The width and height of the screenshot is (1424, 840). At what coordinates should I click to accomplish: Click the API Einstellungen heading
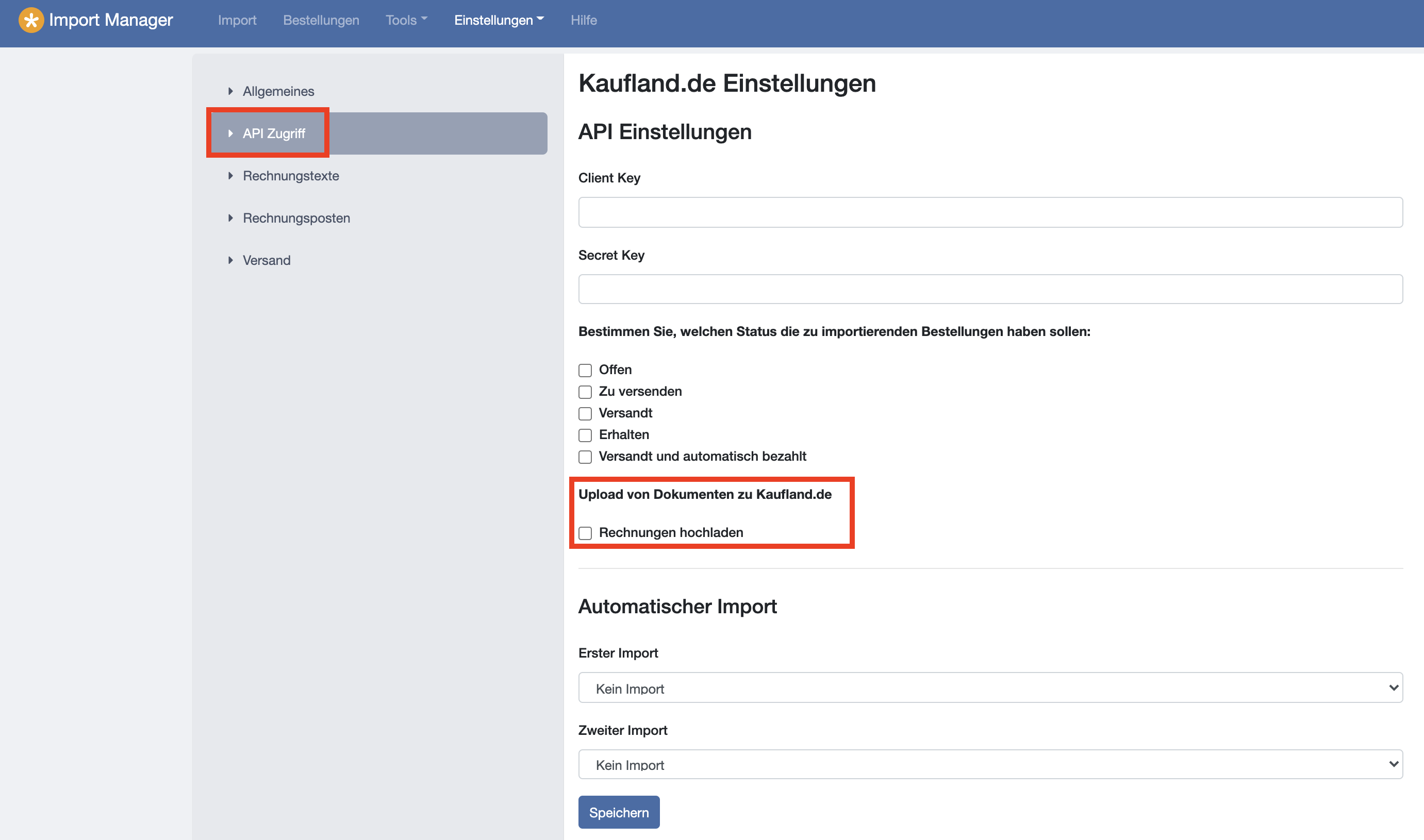pyautogui.click(x=665, y=132)
